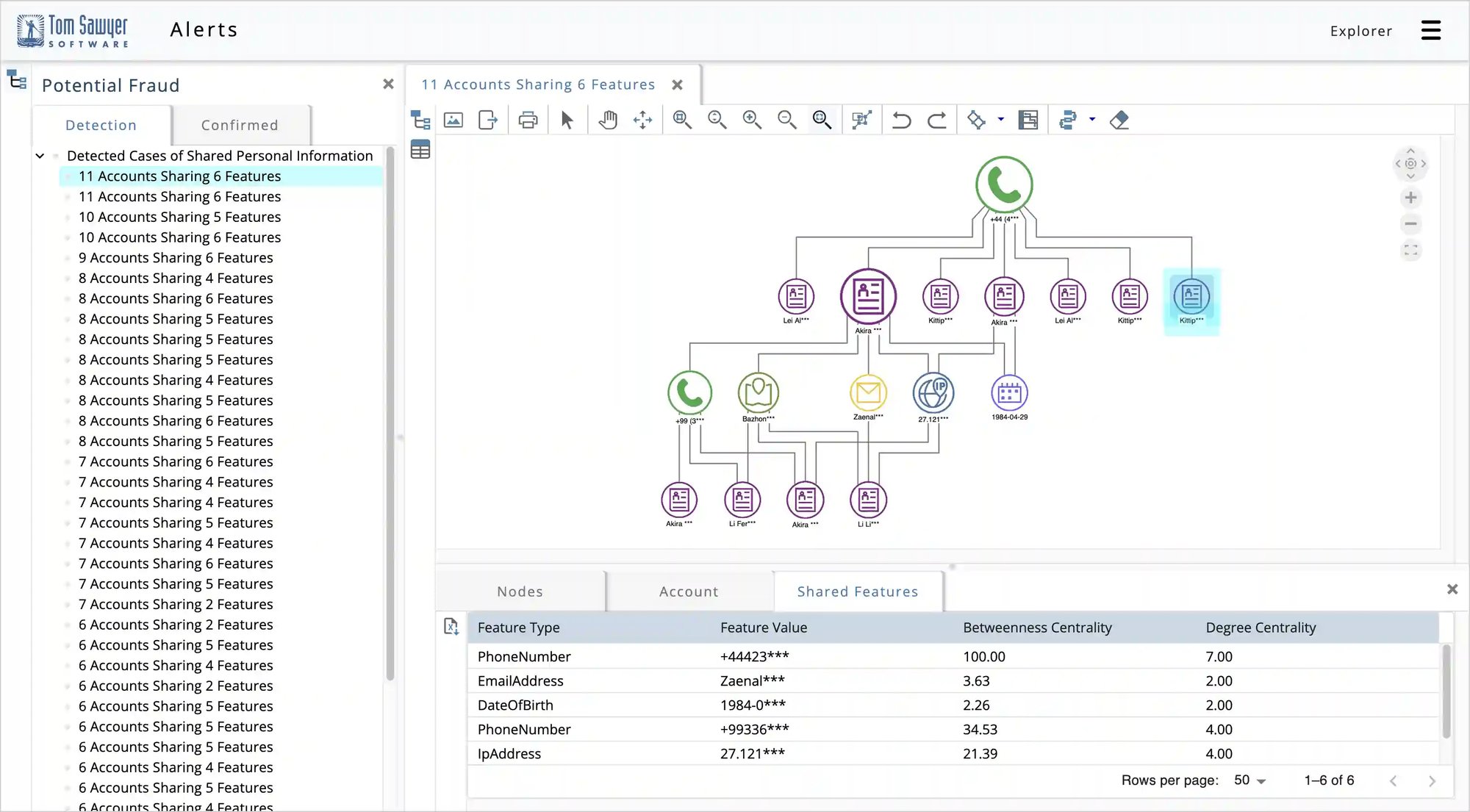Click the table view icon below tree icon
The image size is (1470, 812).
coord(420,150)
